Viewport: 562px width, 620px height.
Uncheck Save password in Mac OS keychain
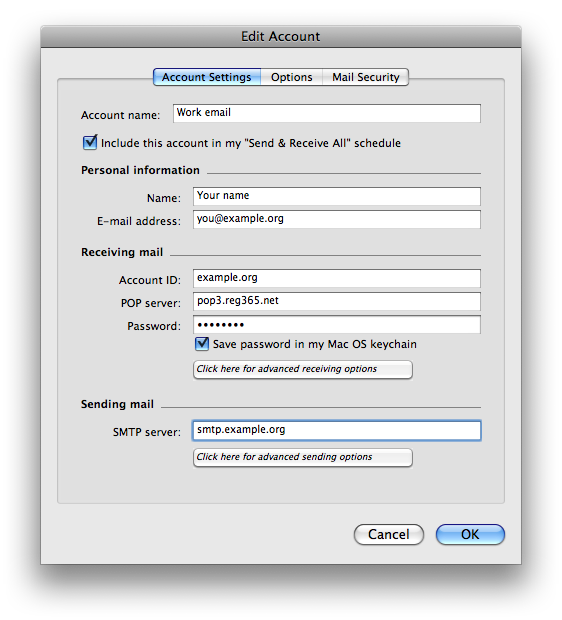coord(202,344)
